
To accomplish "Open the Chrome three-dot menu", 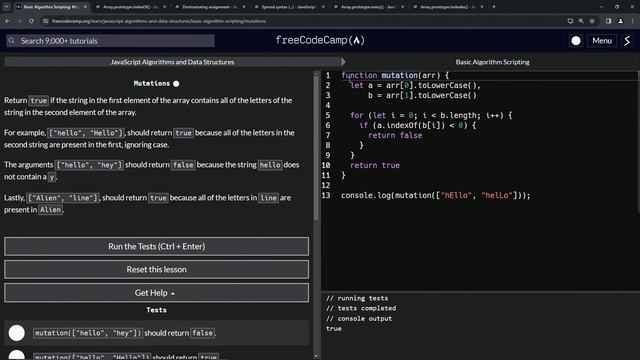I will tap(633, 21).
